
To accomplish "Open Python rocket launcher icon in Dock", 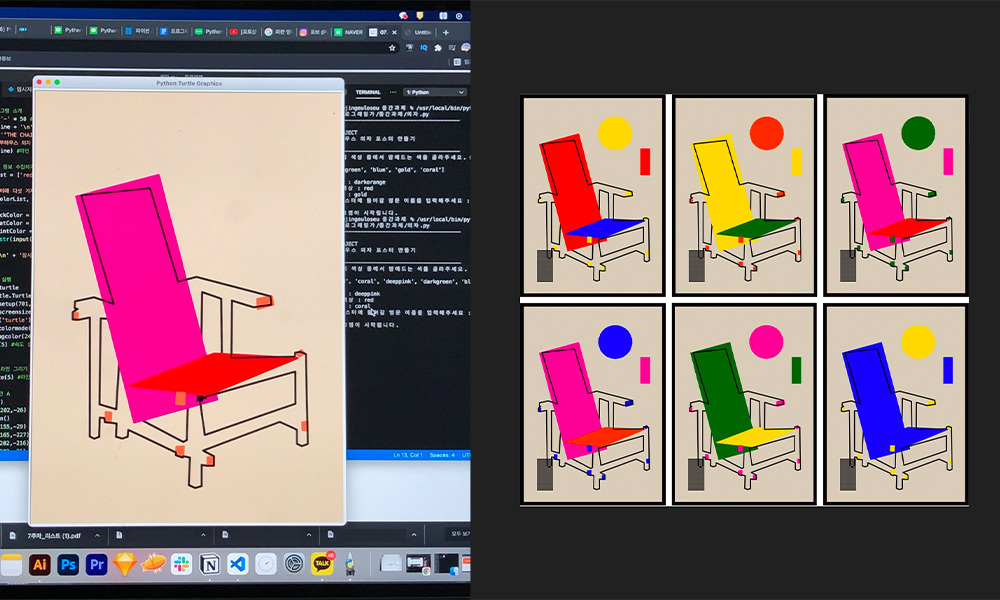I will [349, 564].
